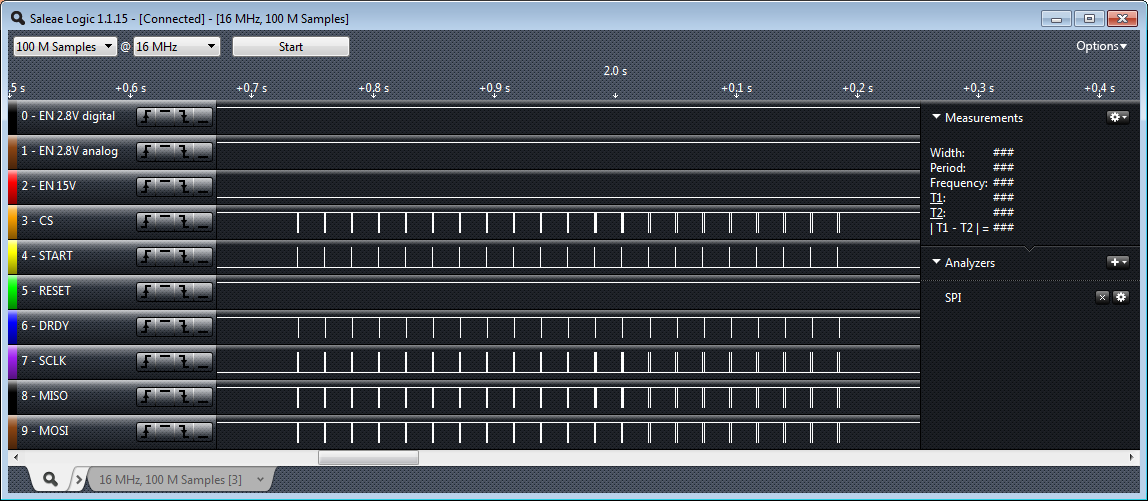The image size is (1148, 501).
Task: Click the horizontal scrollbar thumb
Action: click(x=368, y=457)
